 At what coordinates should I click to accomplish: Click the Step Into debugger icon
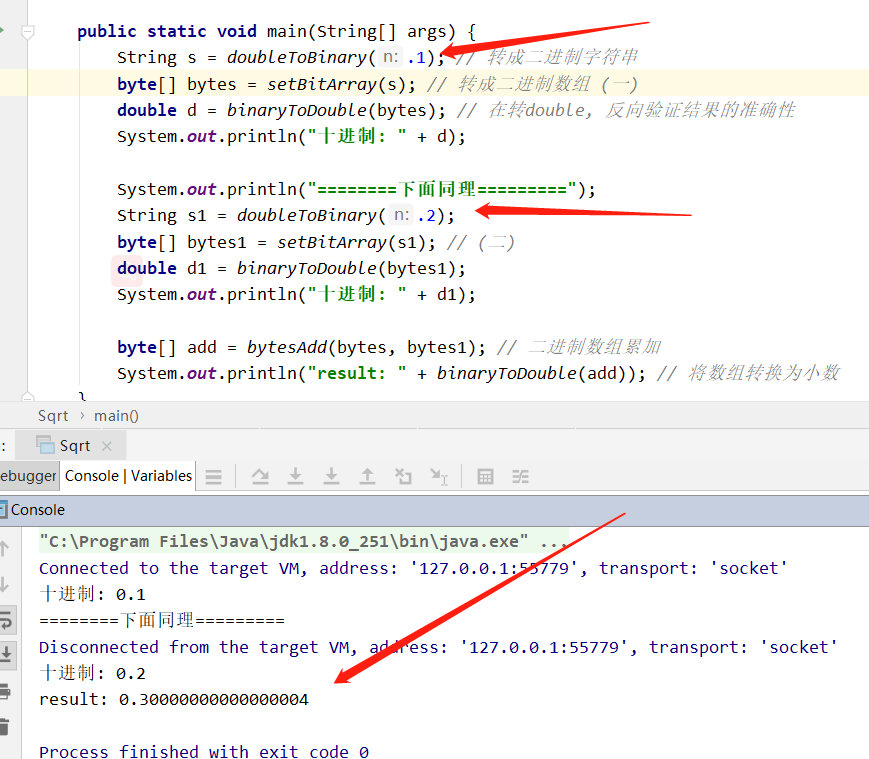295,476
